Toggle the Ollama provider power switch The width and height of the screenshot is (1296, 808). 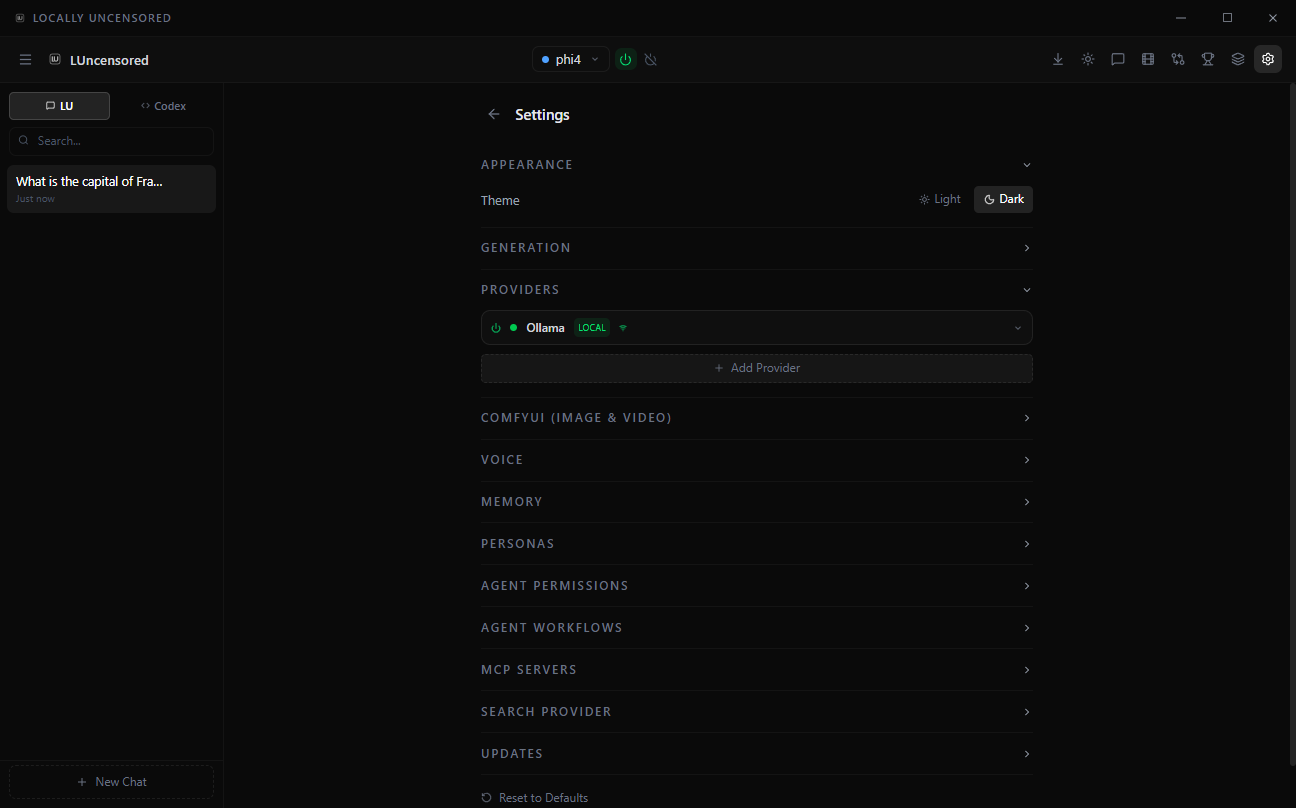pos(495,327)
